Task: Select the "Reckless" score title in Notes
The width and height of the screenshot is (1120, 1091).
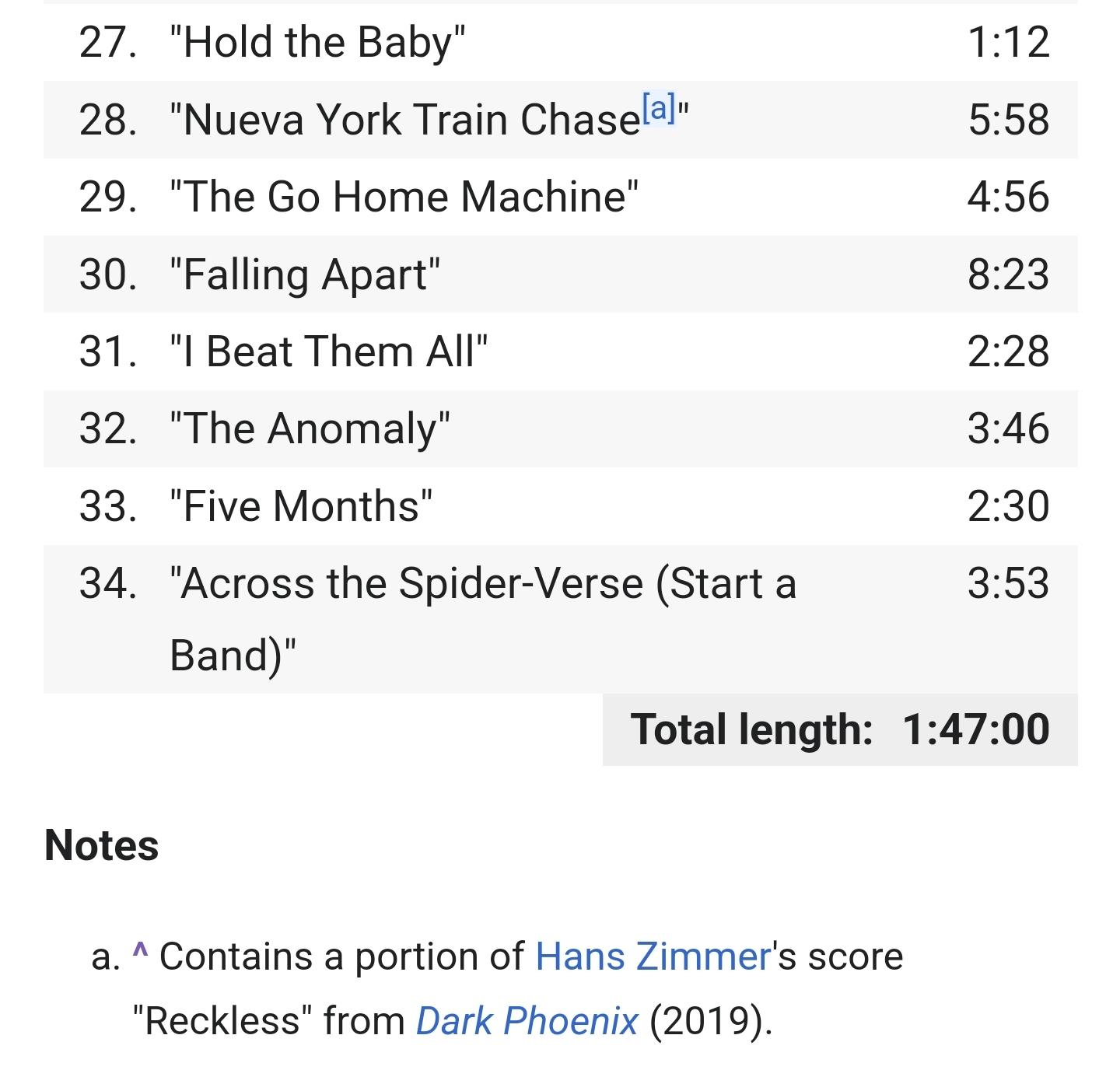Action: point(222,1021)
